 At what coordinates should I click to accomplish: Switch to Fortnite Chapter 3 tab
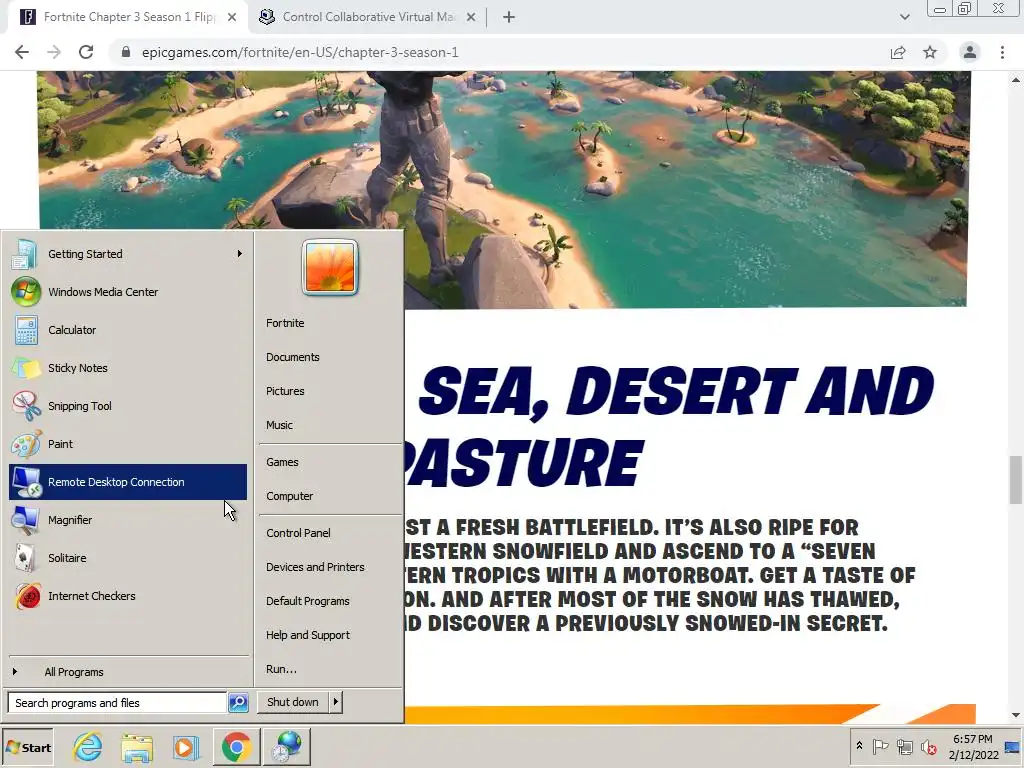(127, 17)
